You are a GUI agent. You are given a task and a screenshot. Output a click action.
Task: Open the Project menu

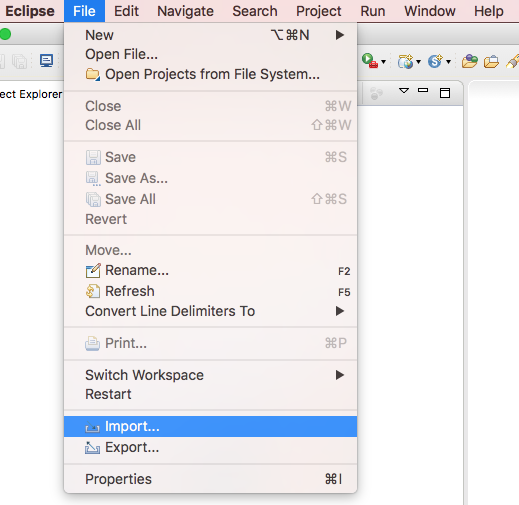pyautogui.click(x=319, y=11)
